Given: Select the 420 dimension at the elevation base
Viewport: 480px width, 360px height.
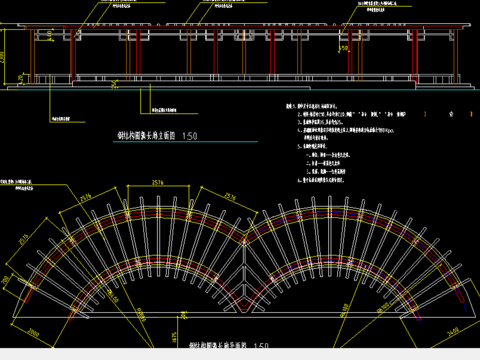Looking at the screenshot, I should point(21,79).
